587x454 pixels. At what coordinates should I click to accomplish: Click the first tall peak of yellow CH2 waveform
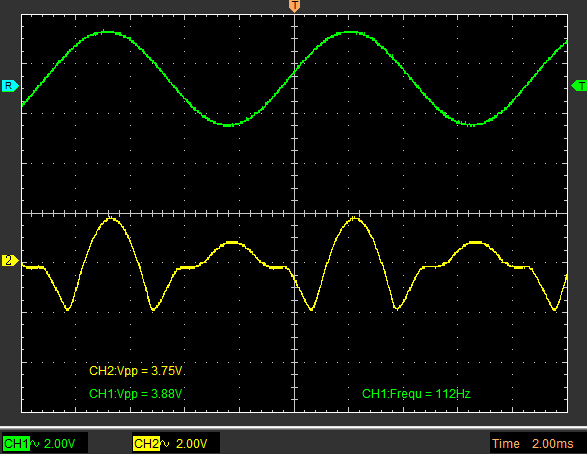click(x=110, y=218)
